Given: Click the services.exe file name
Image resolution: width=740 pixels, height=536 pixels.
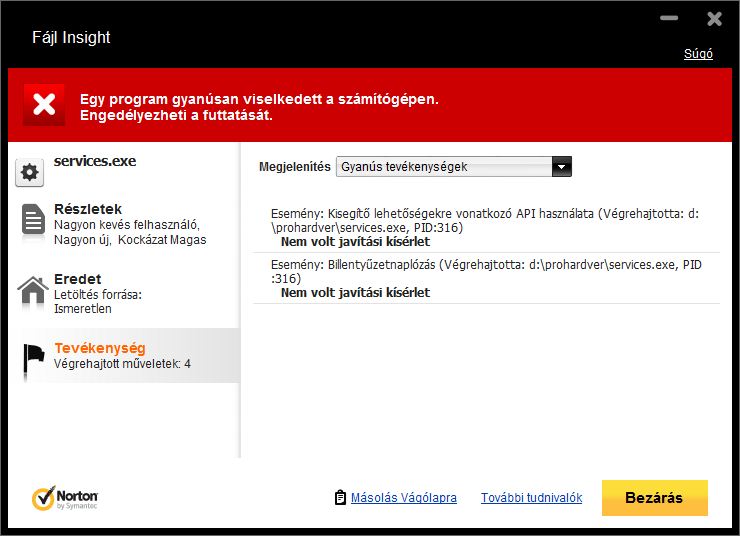Looking at the screenshot, I should [x=95, y=161].
